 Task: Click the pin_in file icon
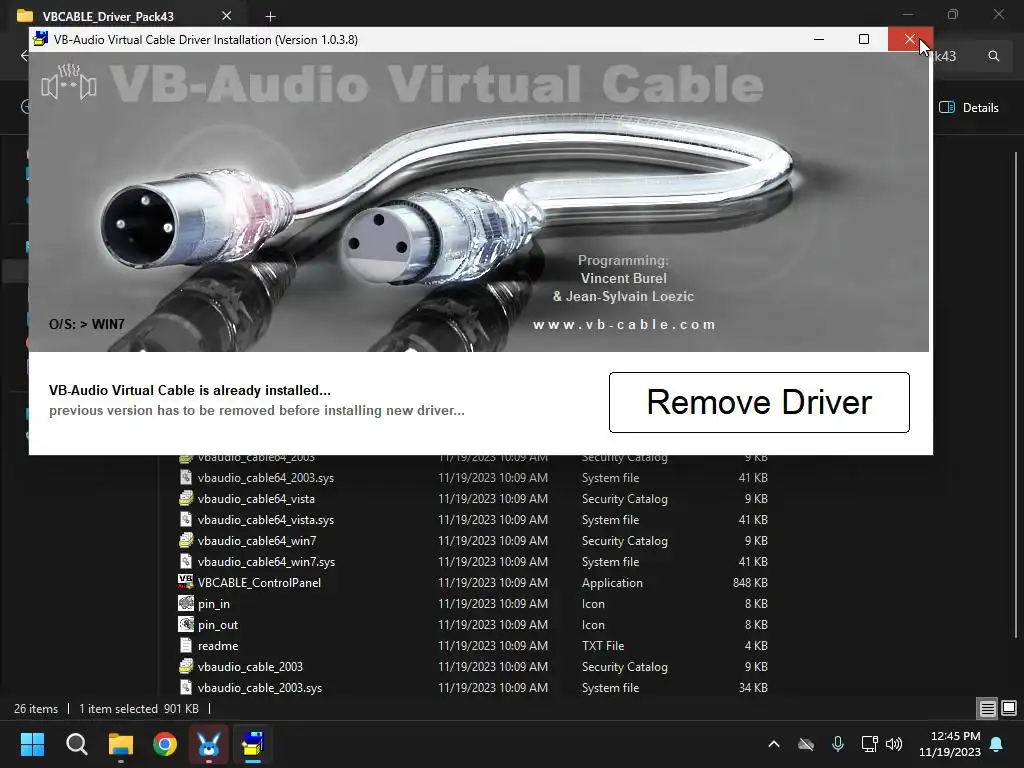click(185, 603)
